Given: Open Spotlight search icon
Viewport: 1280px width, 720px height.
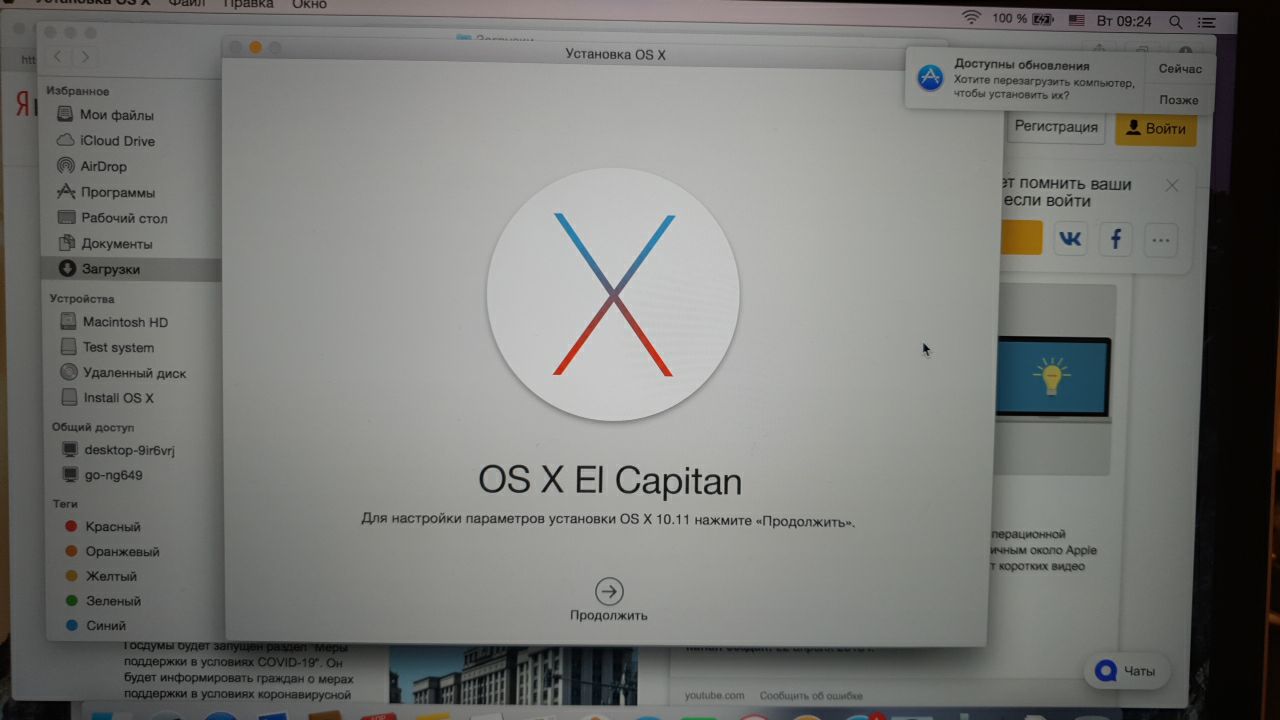Looking at the screenshot, I should coord(1176,22).
